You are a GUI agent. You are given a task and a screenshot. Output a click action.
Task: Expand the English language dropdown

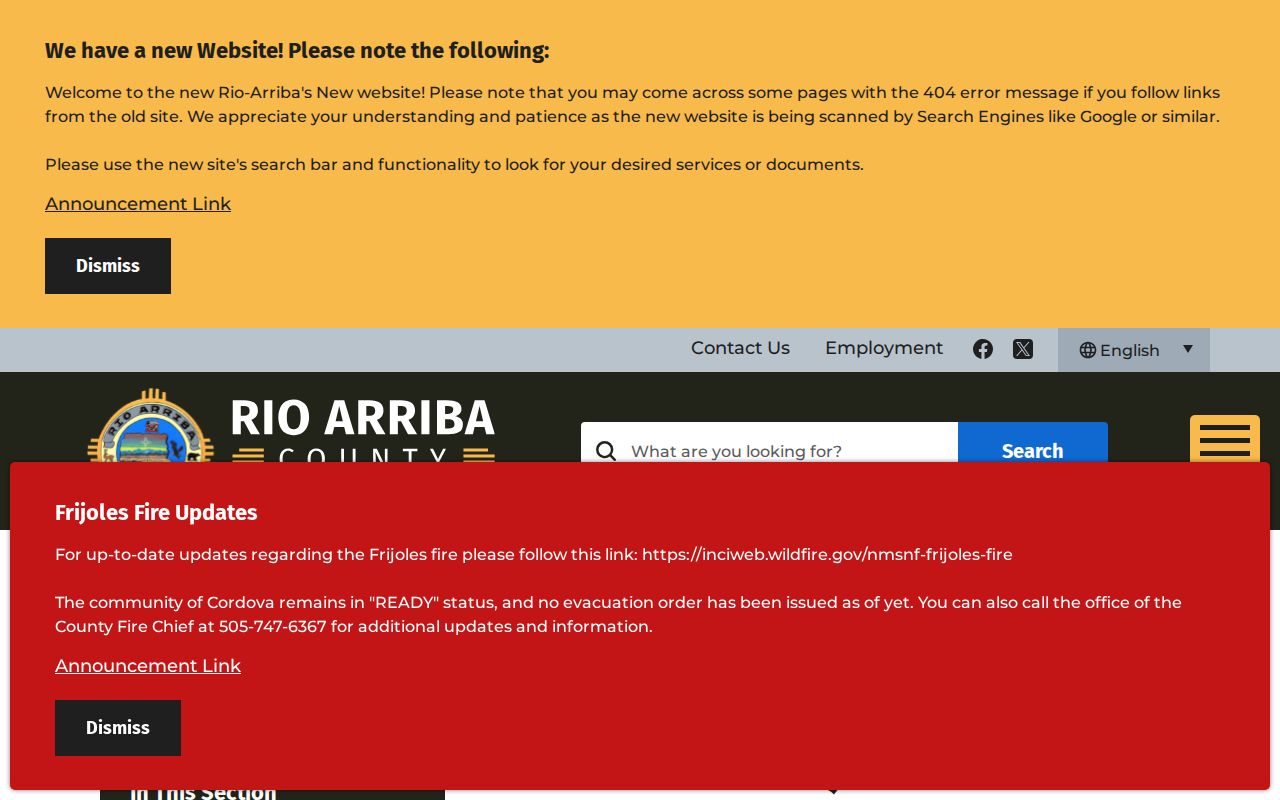[1134, 350]
